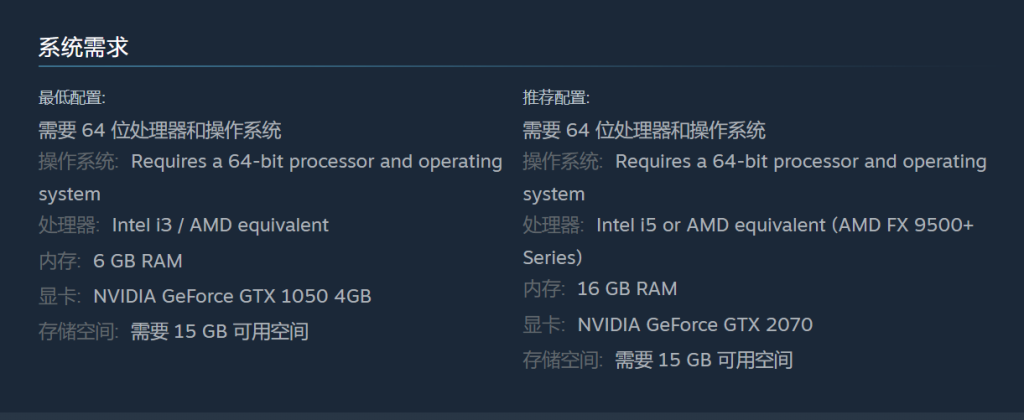Click NVIDIA GeForce GTX 2070 text

tap(695, 325)
